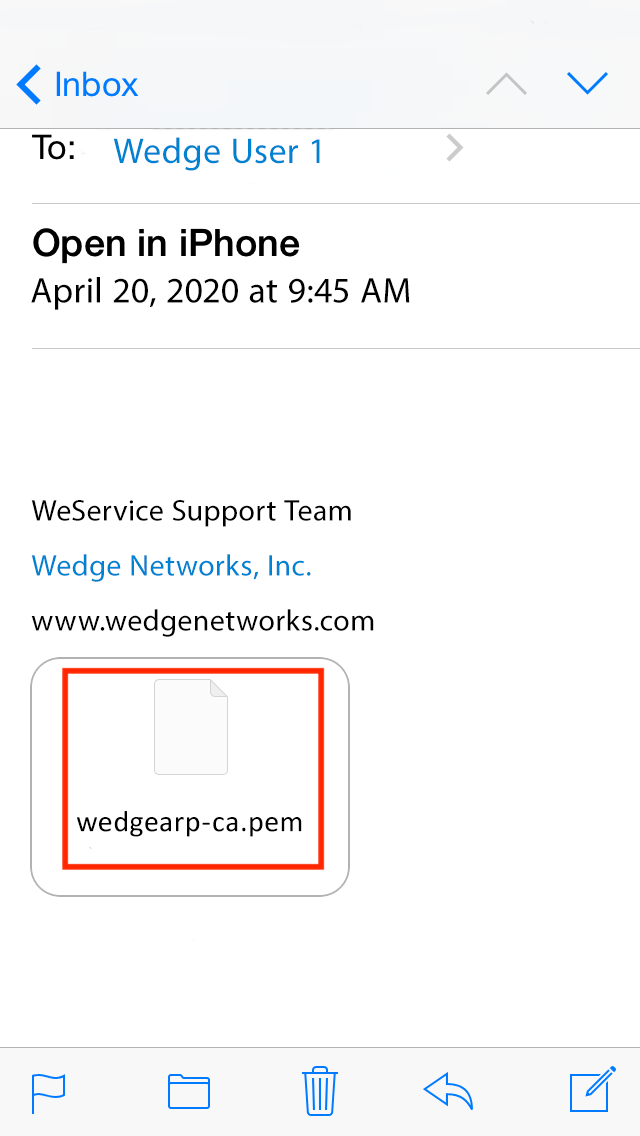Flag this email message

pos(49,1091)
